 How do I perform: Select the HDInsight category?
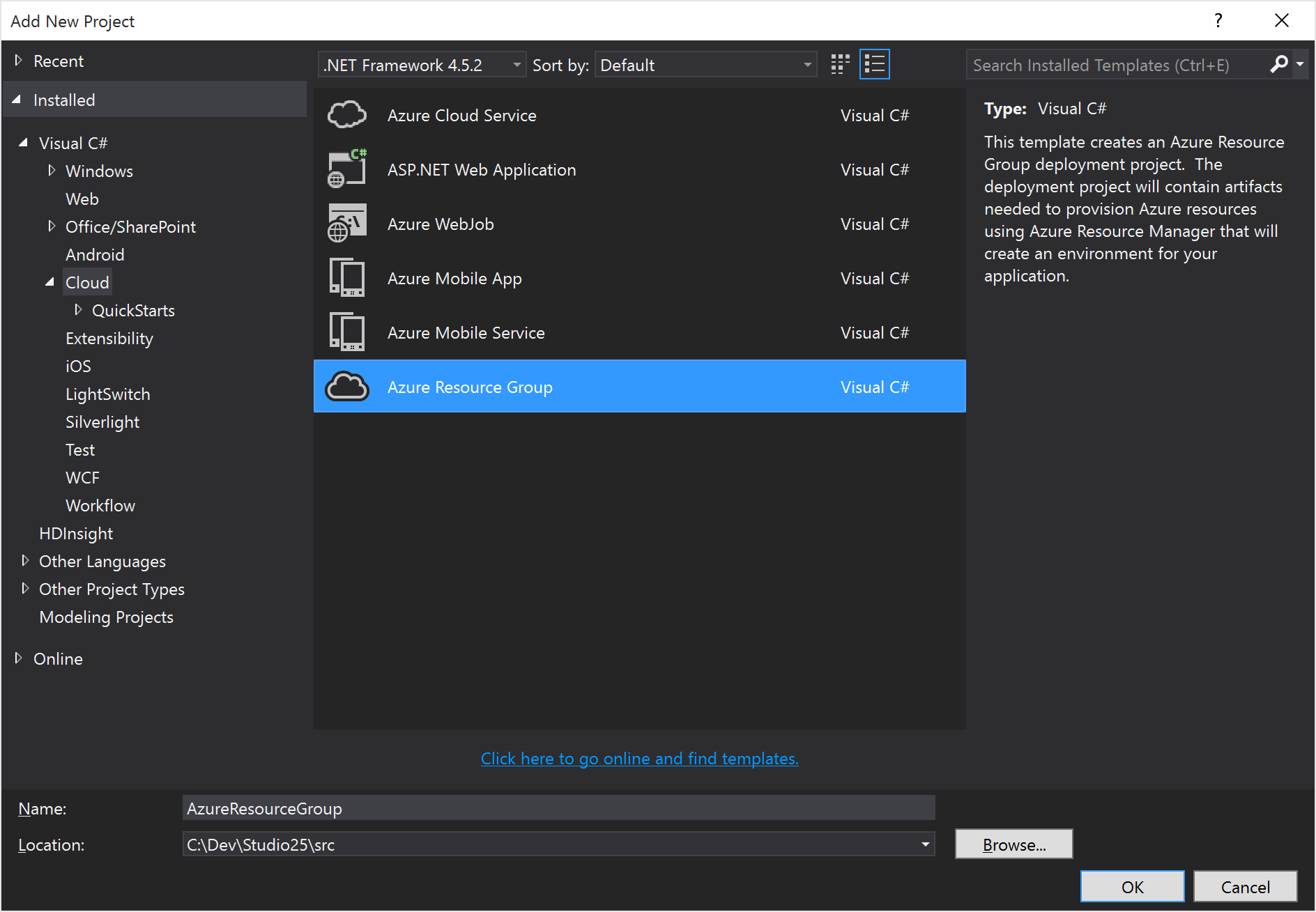click(76, 533)
